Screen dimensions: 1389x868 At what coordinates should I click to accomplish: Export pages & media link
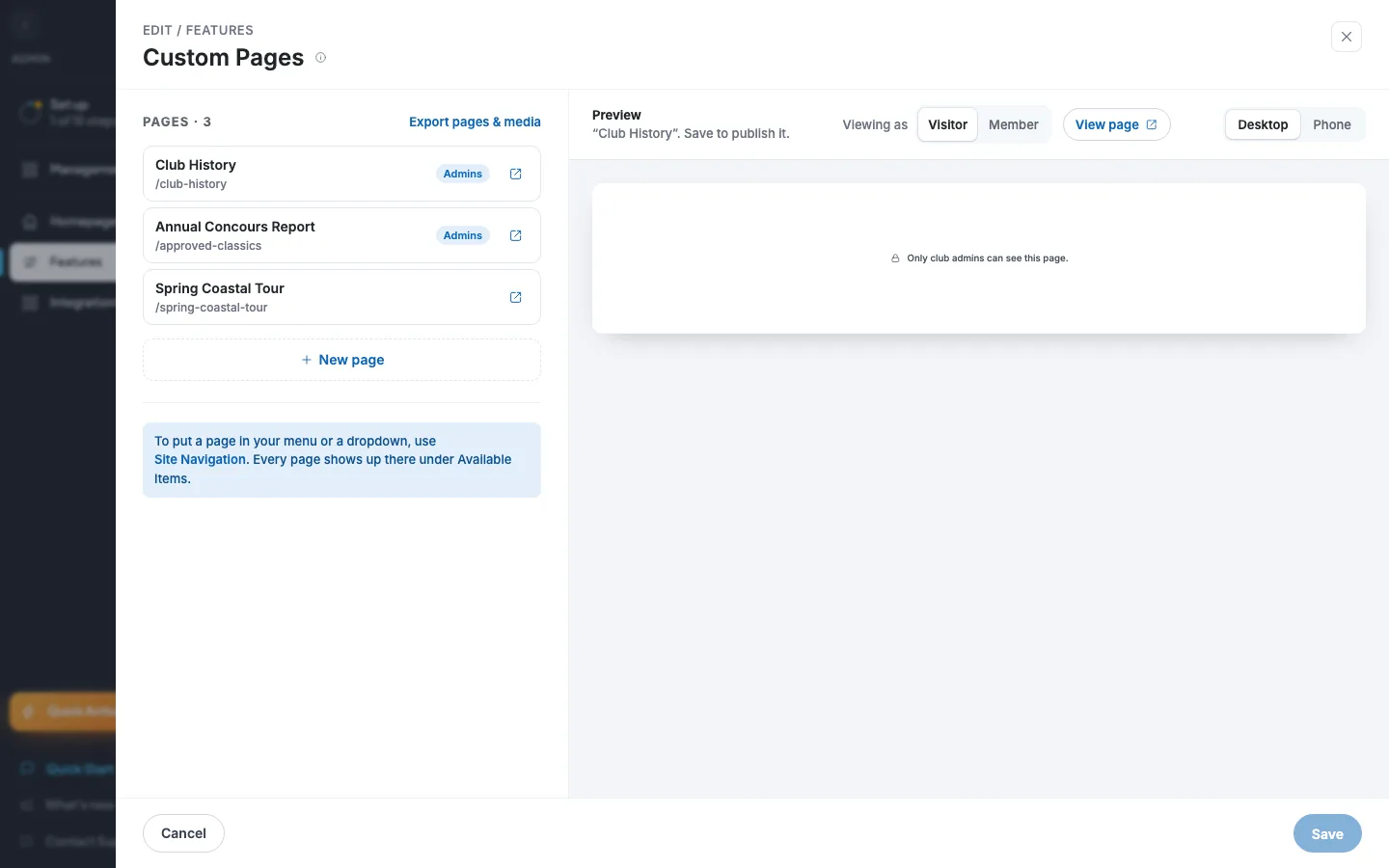click(x=475, y=122)
